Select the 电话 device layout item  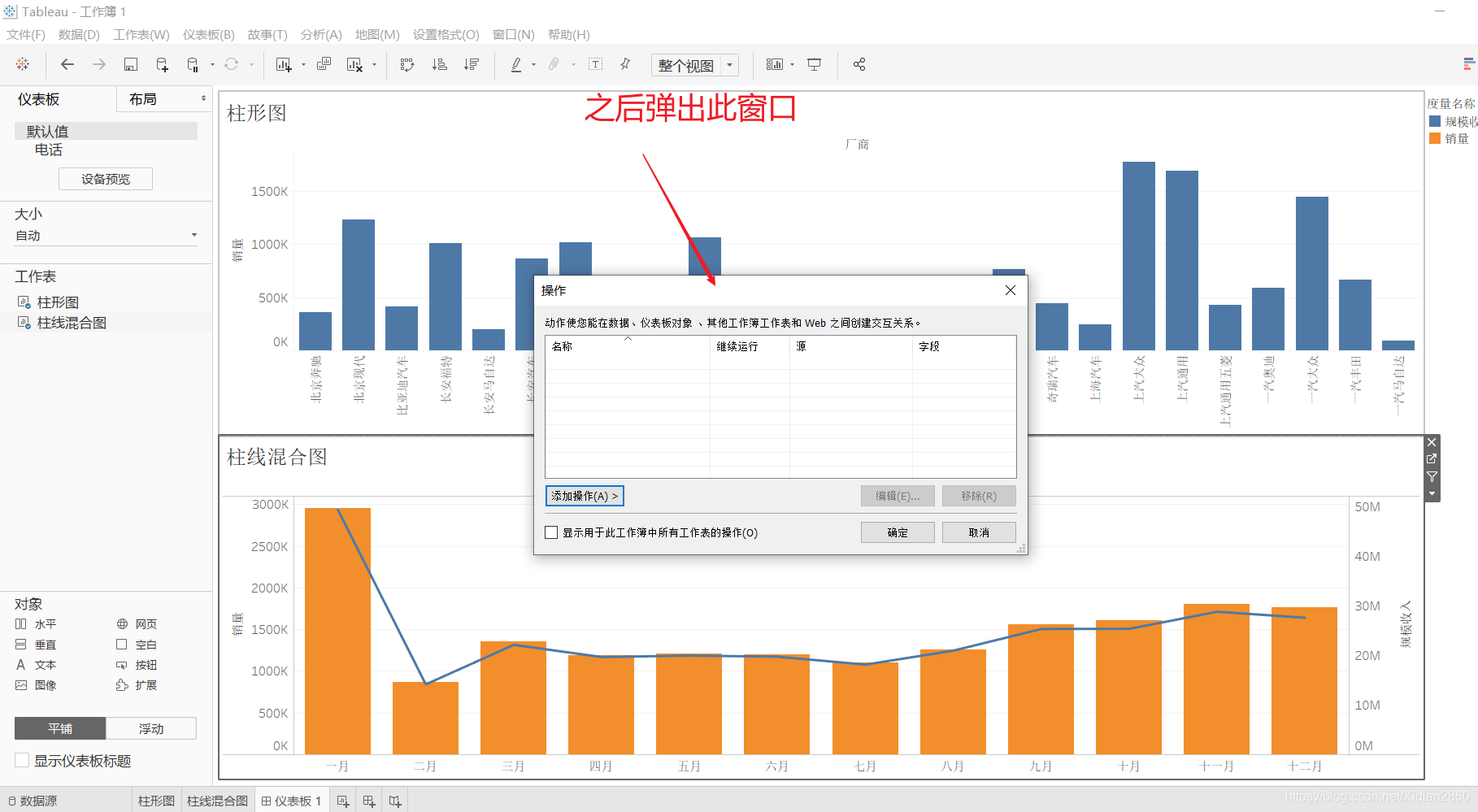(x=49, y=150)
